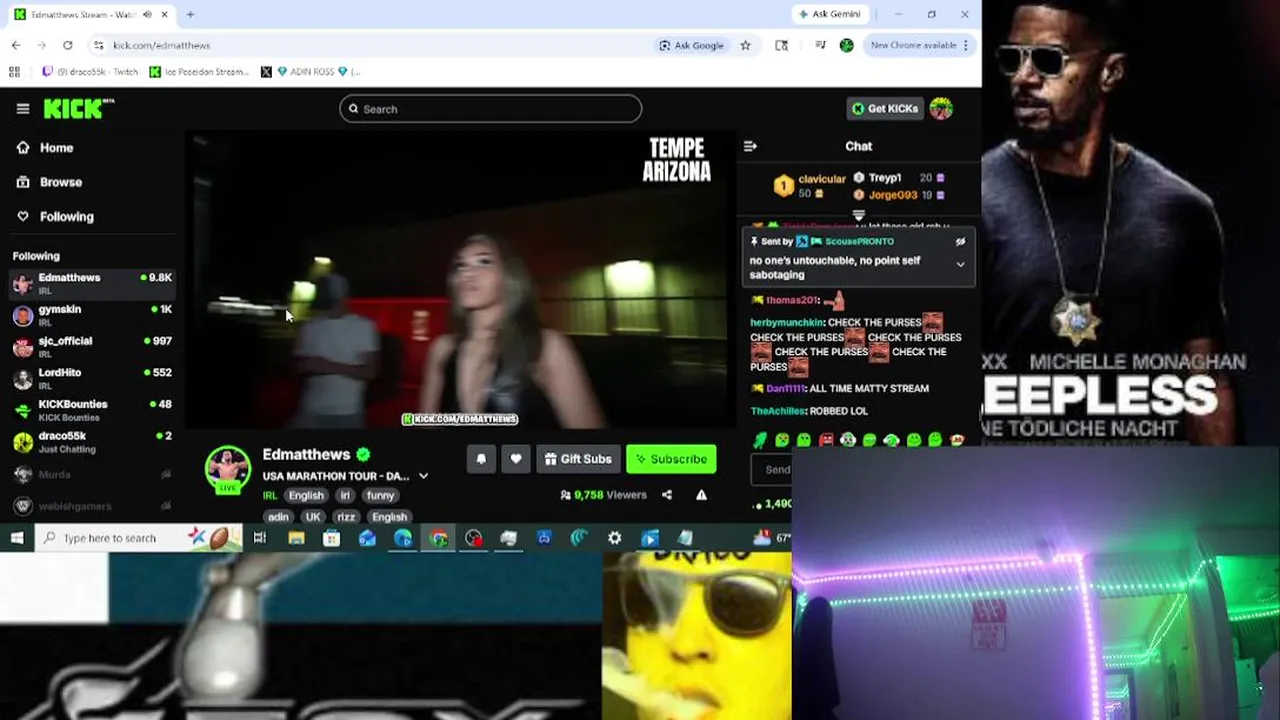Open sjc_official channel in following list
Viewport: 1280px width, 720px height.
(92, 347)
